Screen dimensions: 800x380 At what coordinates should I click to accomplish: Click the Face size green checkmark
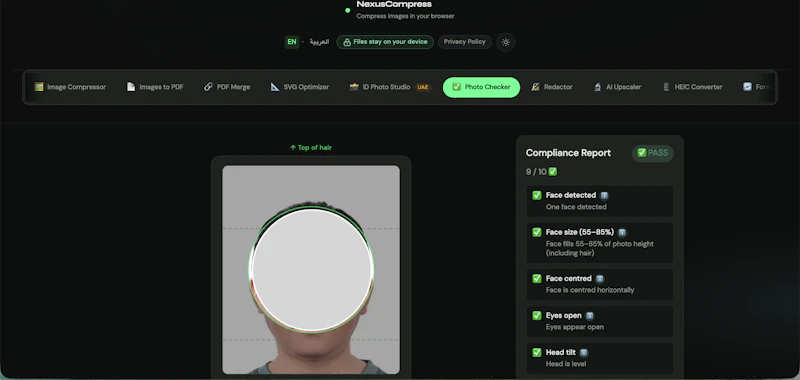pos(537,233)
